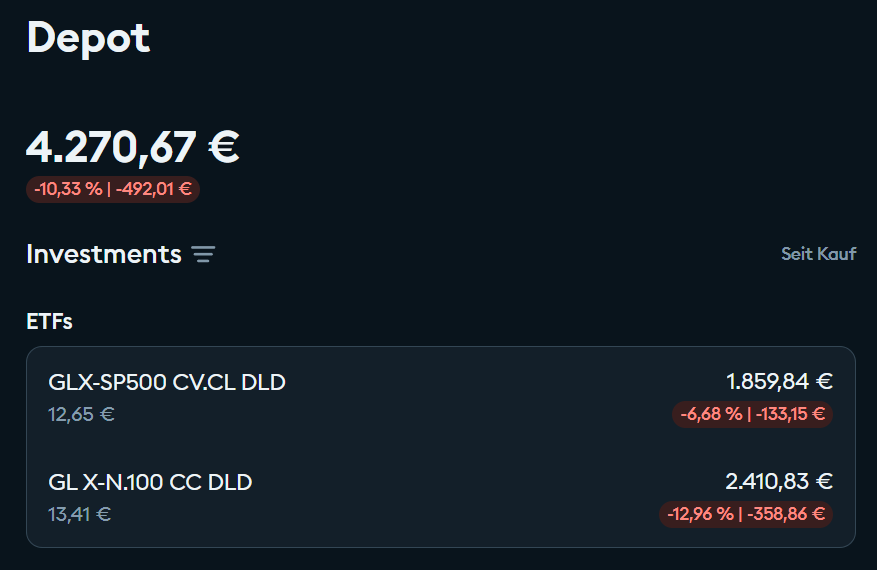Open the Investments sort filter icon
This screenshot has width=877, height=570.
pyautogui.click(x=203, y=254)
